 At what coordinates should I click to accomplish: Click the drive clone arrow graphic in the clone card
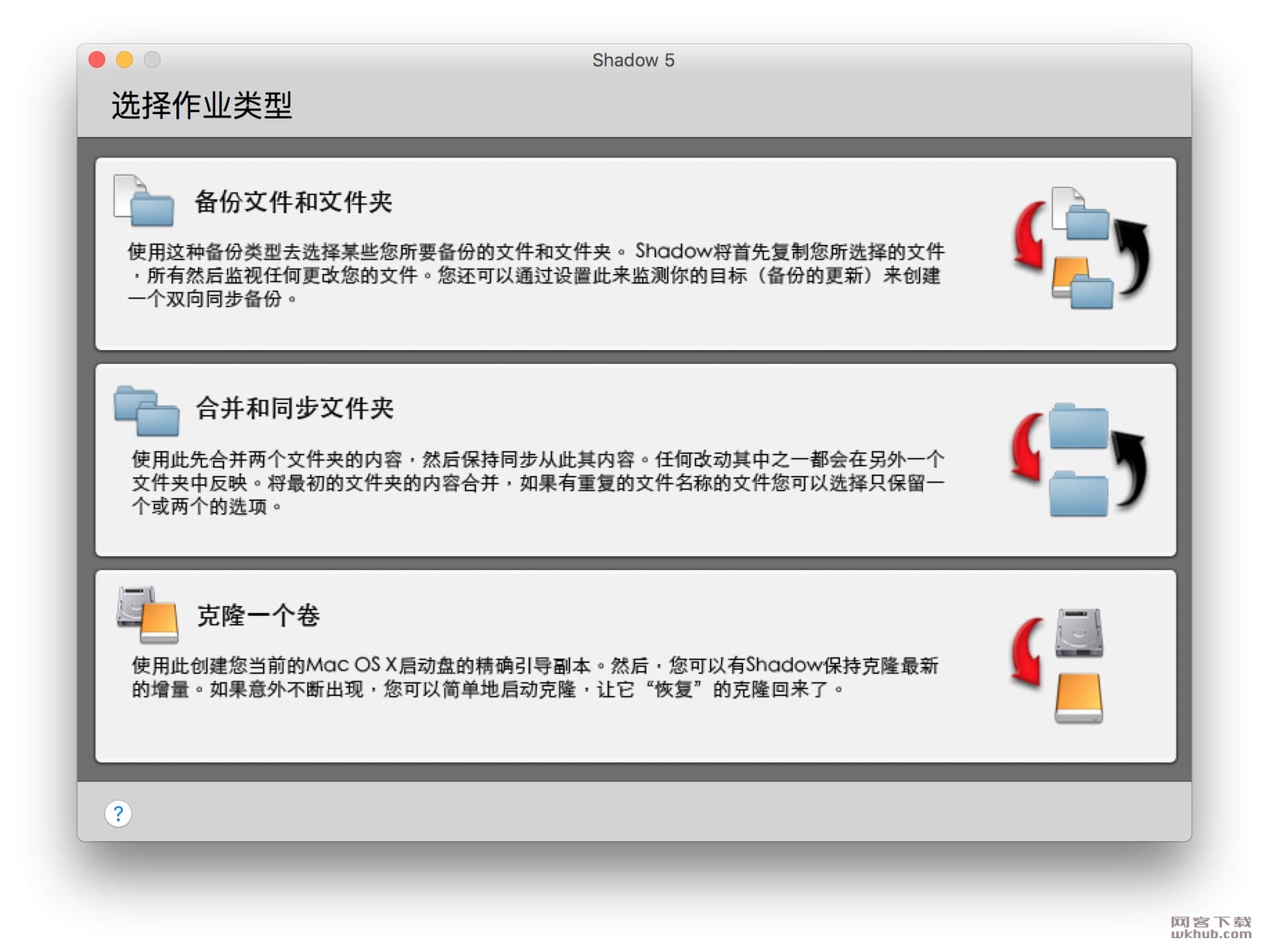pyautogui.click(x=1057, y=666)
